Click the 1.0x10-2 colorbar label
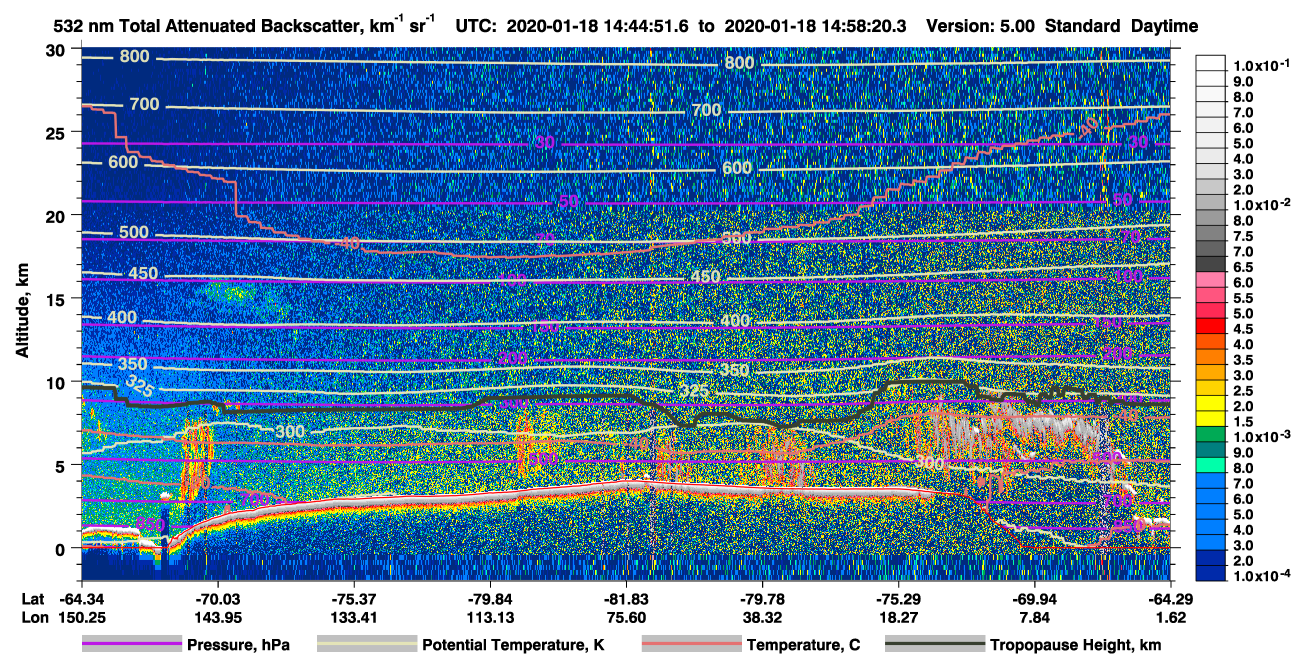This screenshot has height=667, width=1300. coord(1261,205)
